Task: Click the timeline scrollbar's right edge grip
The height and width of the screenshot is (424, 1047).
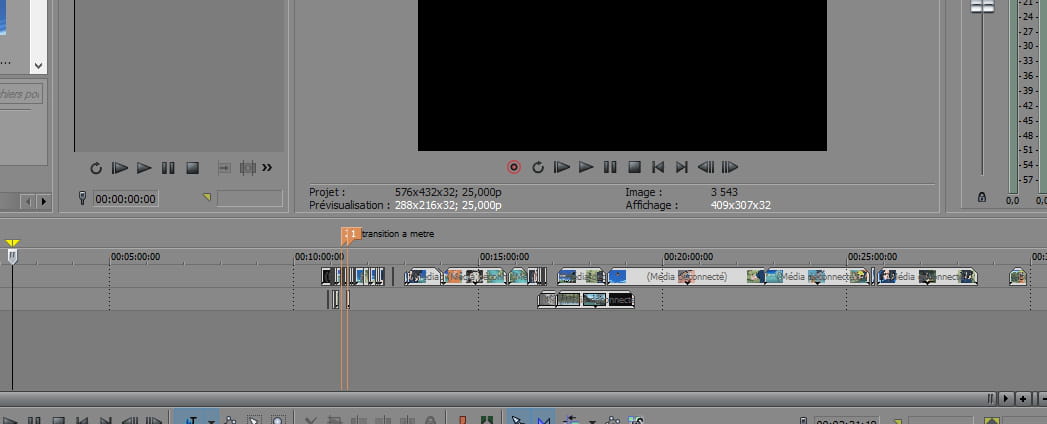Action: [992, 399]
